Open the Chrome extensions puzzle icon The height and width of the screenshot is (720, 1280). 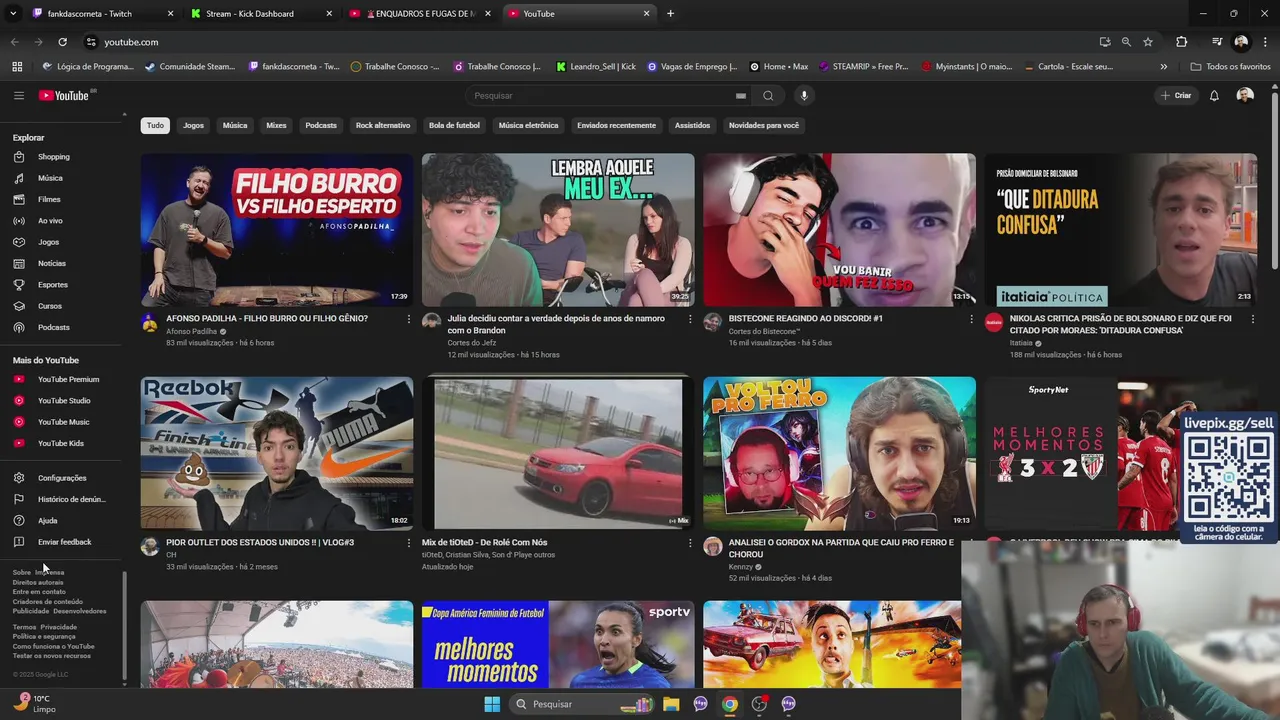pyautogui.click(x=1181, y=42)
